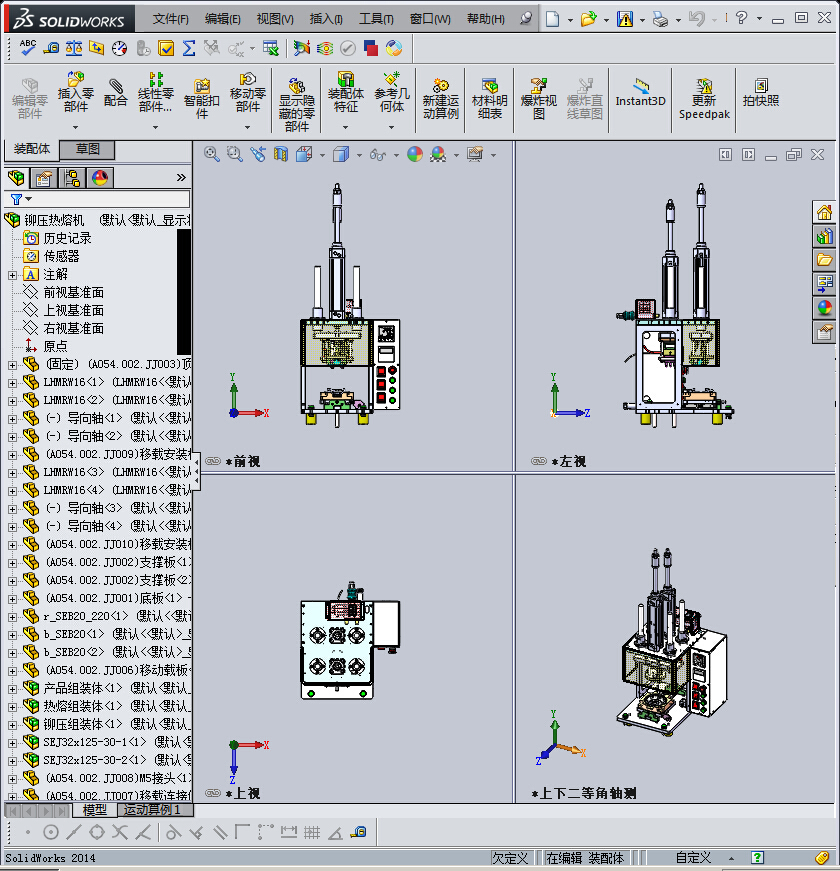
Task: Toggle link views icon beside 上视
Action: click(x=213, y=793)
